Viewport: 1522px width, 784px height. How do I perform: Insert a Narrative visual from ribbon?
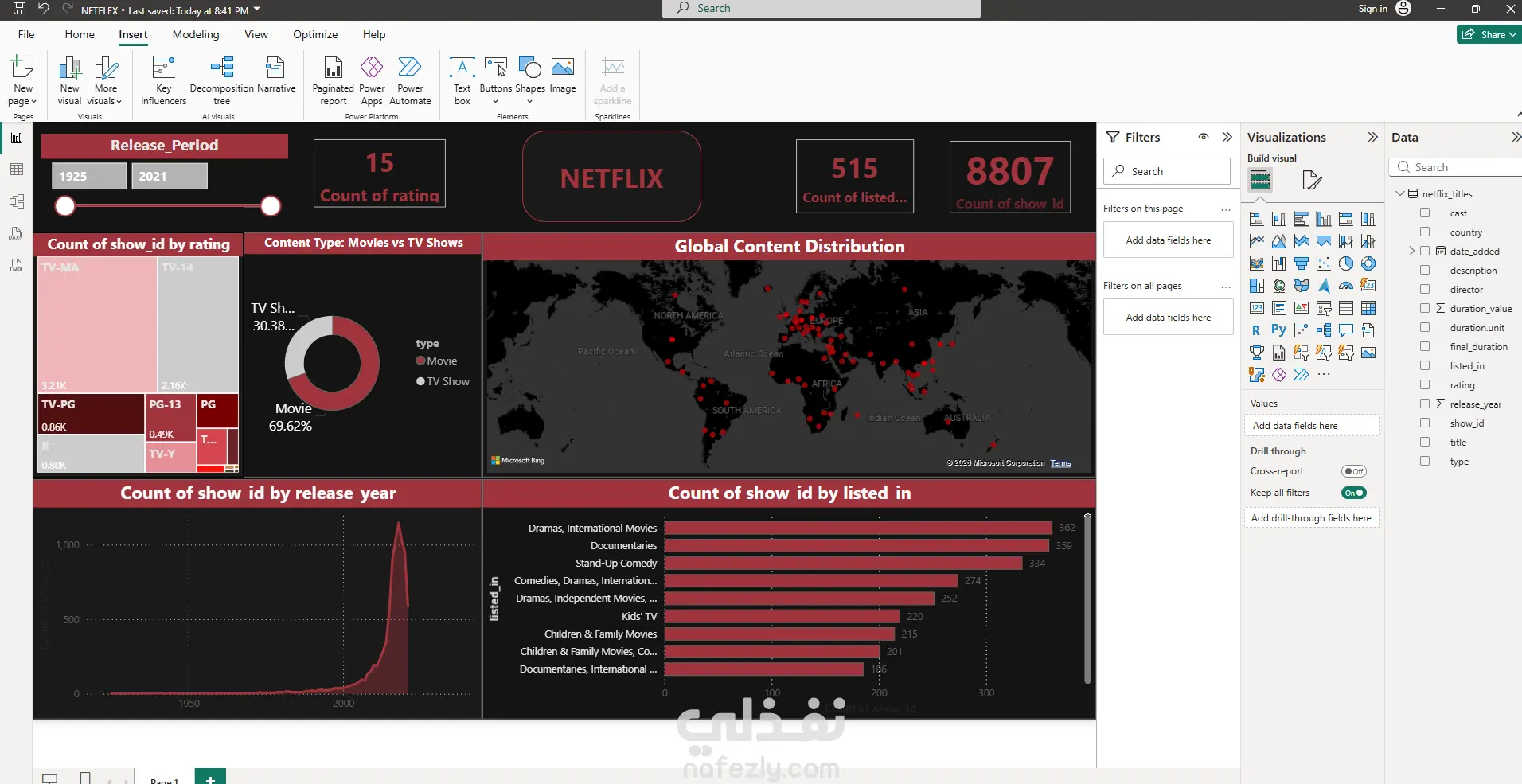[276, 75]
